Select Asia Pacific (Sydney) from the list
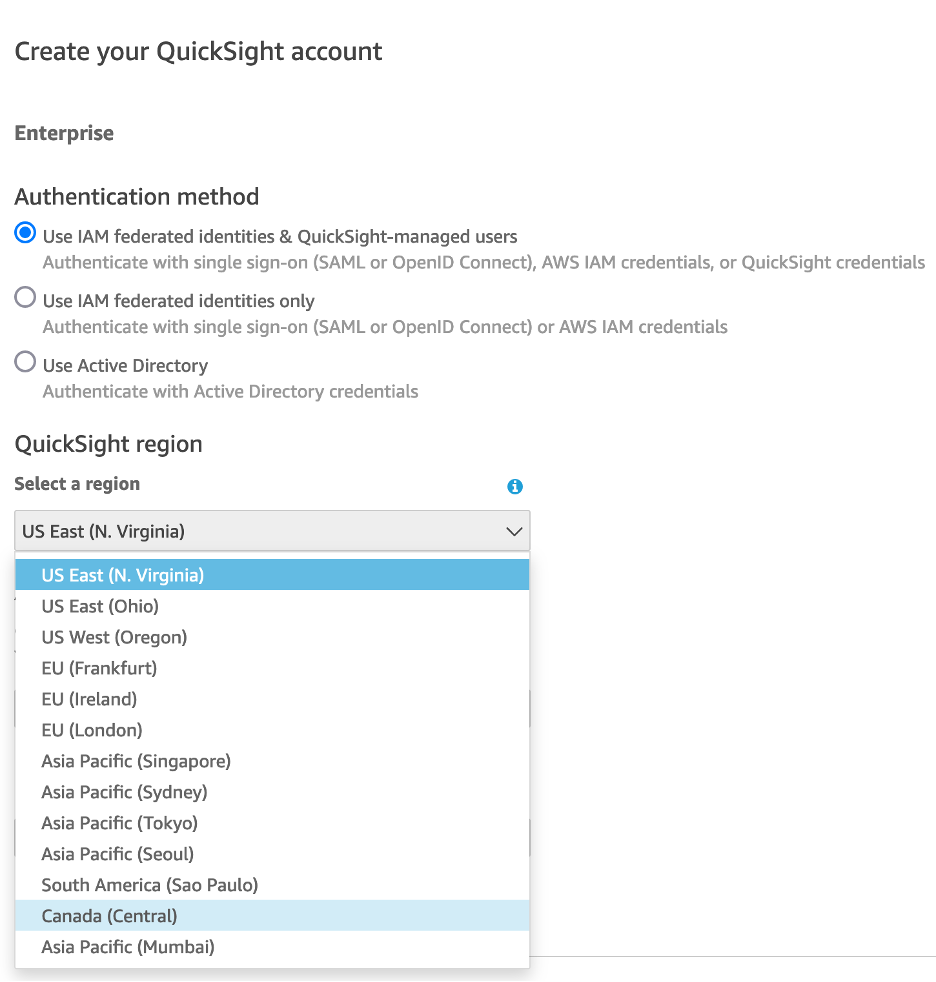 [123, 791]
